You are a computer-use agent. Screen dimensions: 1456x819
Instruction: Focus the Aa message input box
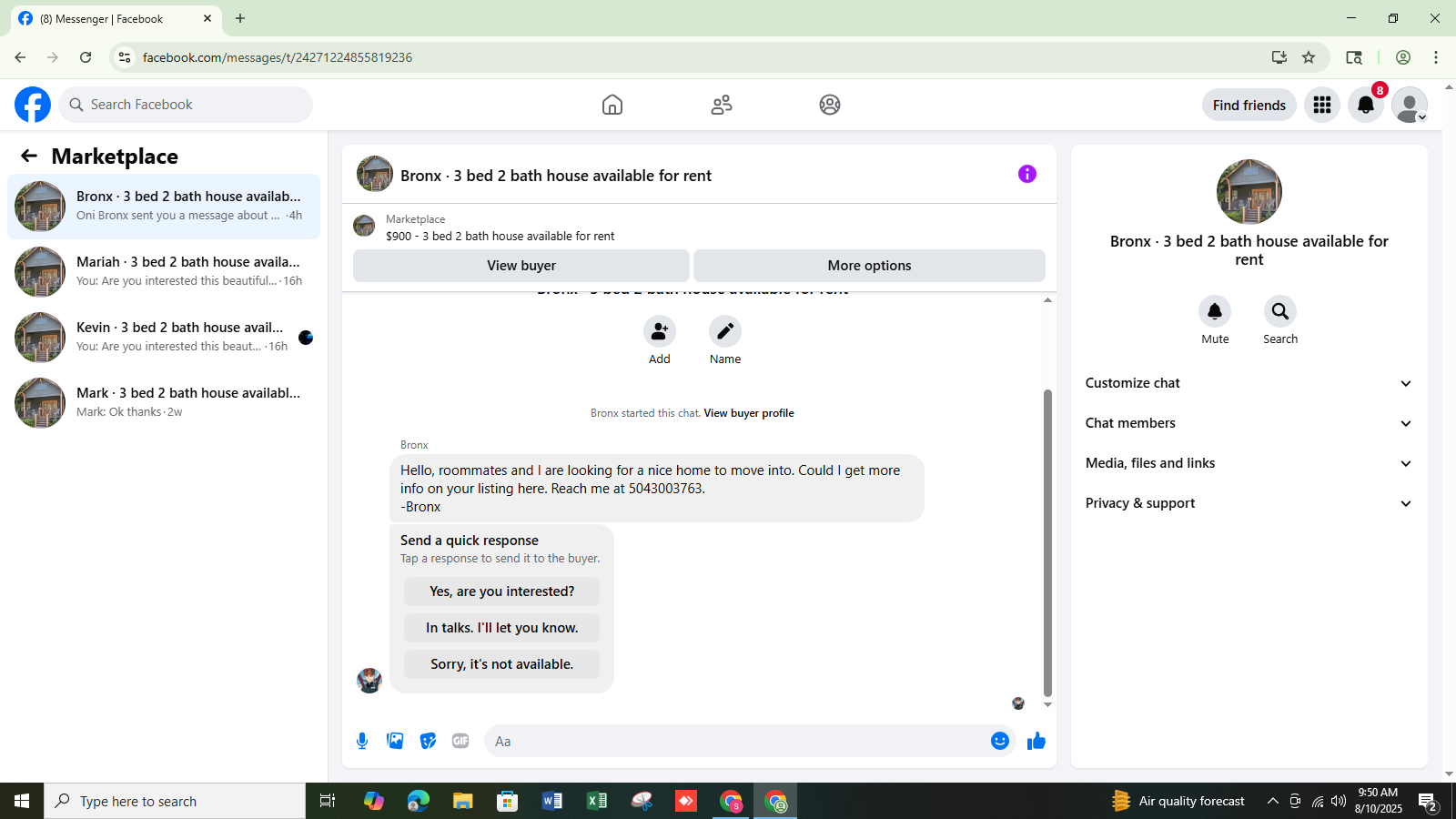point(737,741)
